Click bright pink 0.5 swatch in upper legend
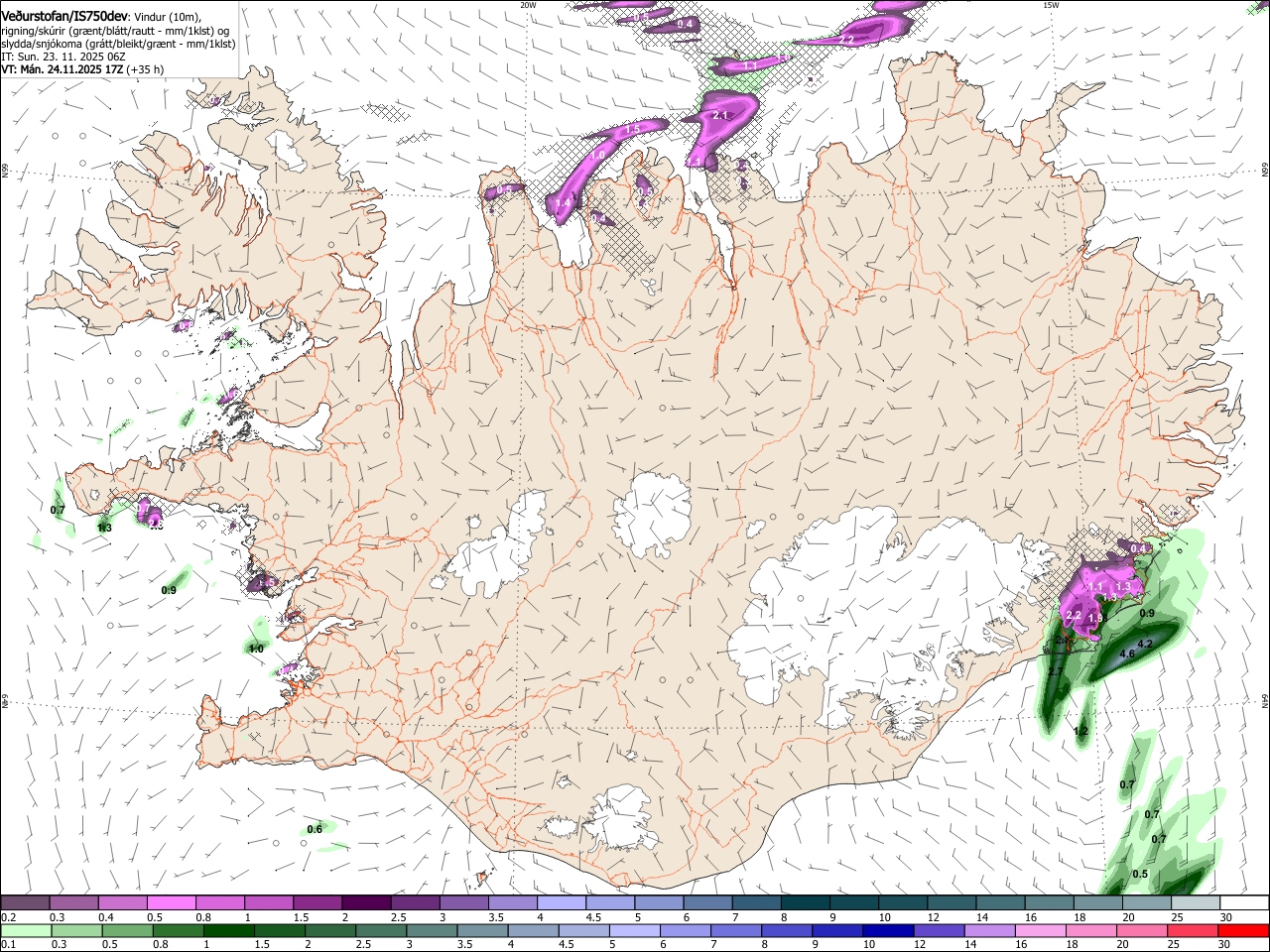 (171, 902)
